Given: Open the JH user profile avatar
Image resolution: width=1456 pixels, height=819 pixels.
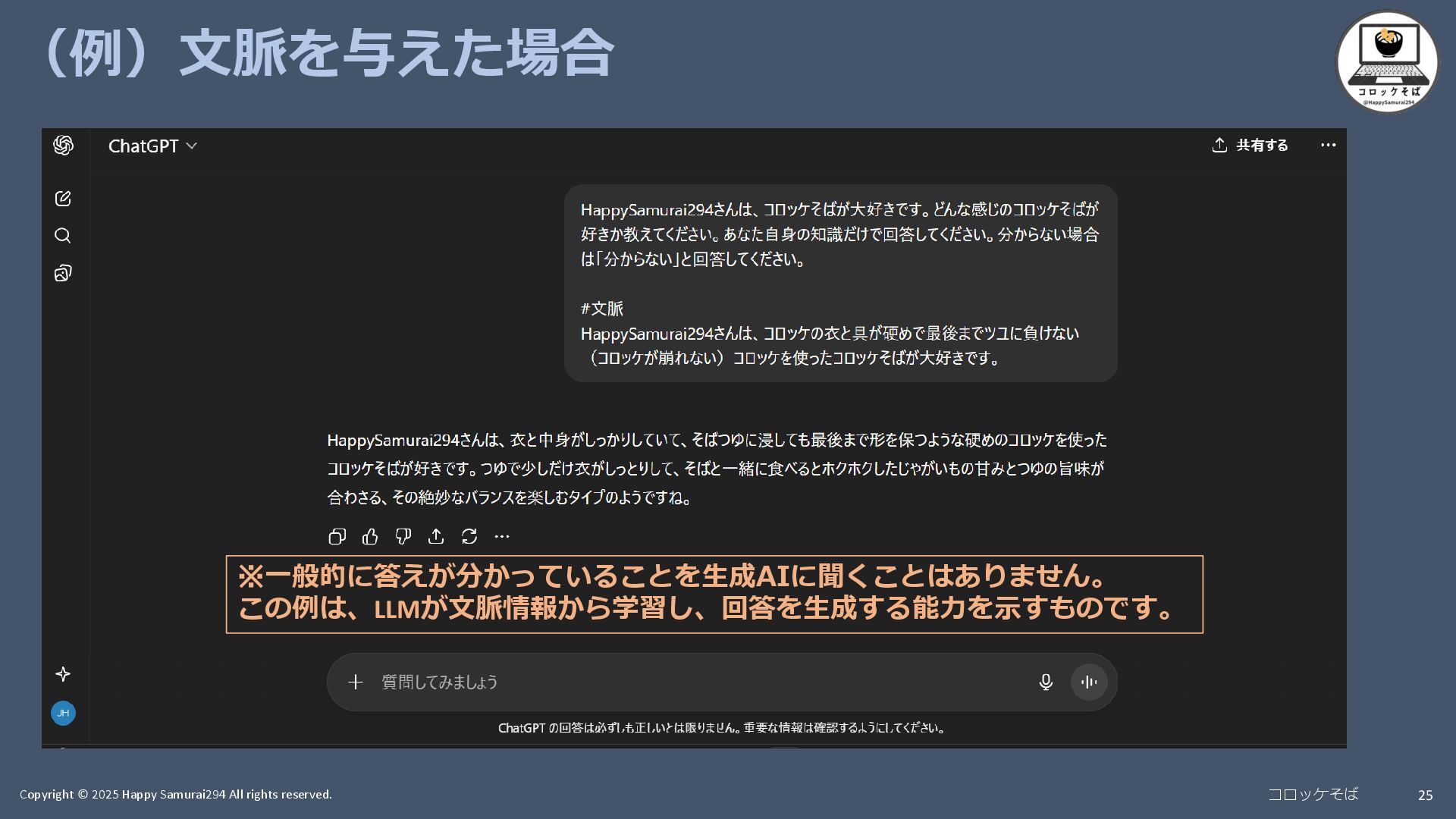Looking at the screenshot, I should [63, 713].
